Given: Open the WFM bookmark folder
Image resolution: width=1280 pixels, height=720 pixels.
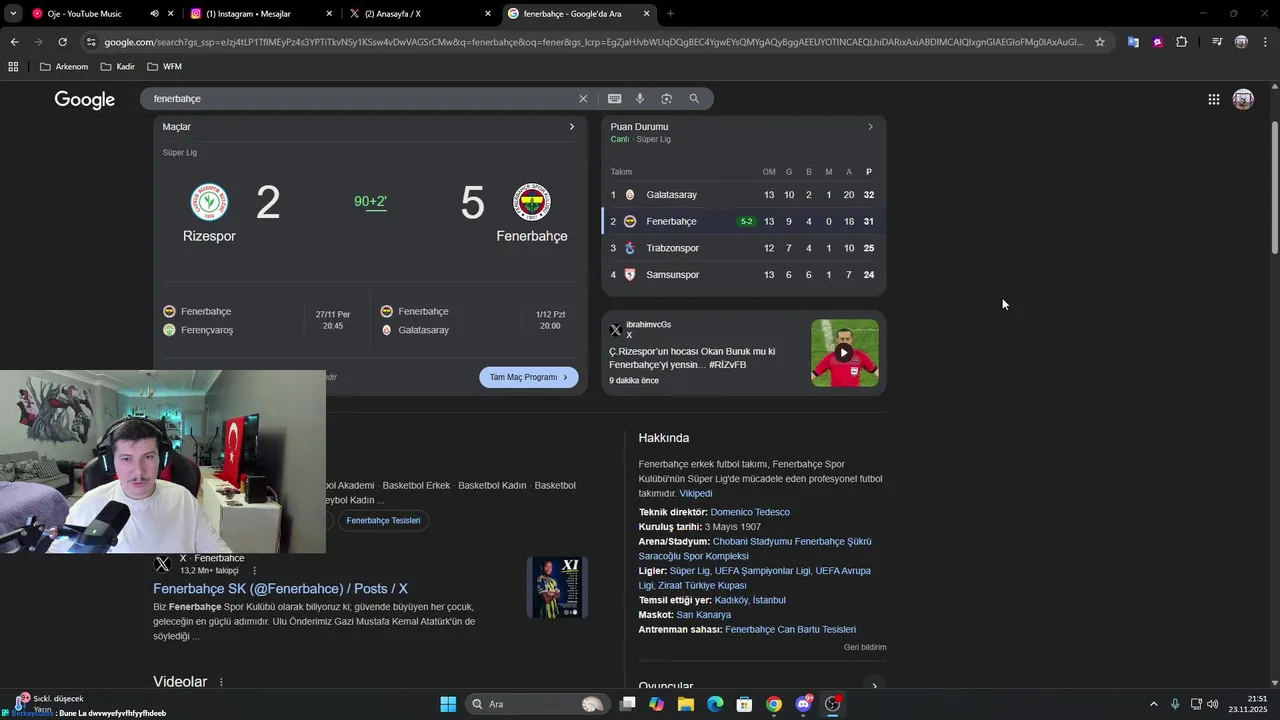Looking at the screenshot, I should [x=164, y=67].
